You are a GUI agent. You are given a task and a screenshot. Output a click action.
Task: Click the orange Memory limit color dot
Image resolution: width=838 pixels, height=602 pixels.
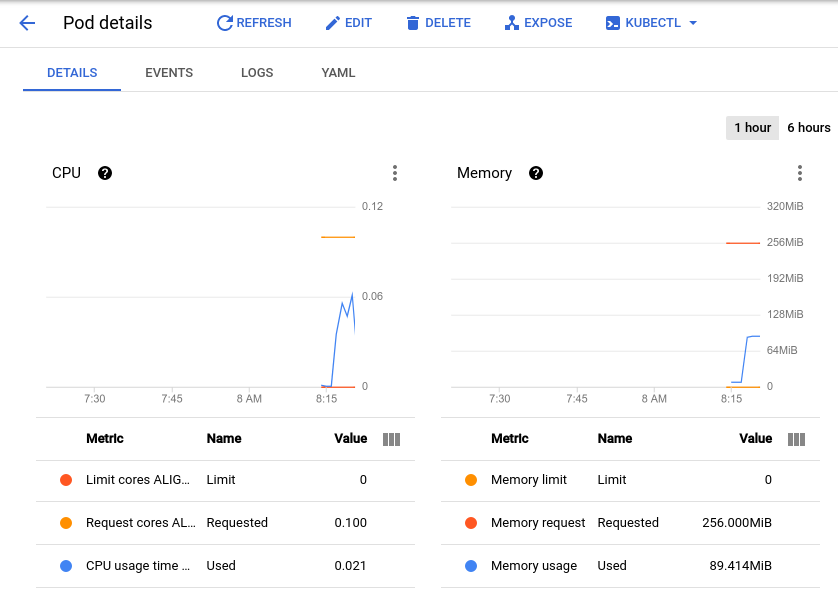(471, 480)
